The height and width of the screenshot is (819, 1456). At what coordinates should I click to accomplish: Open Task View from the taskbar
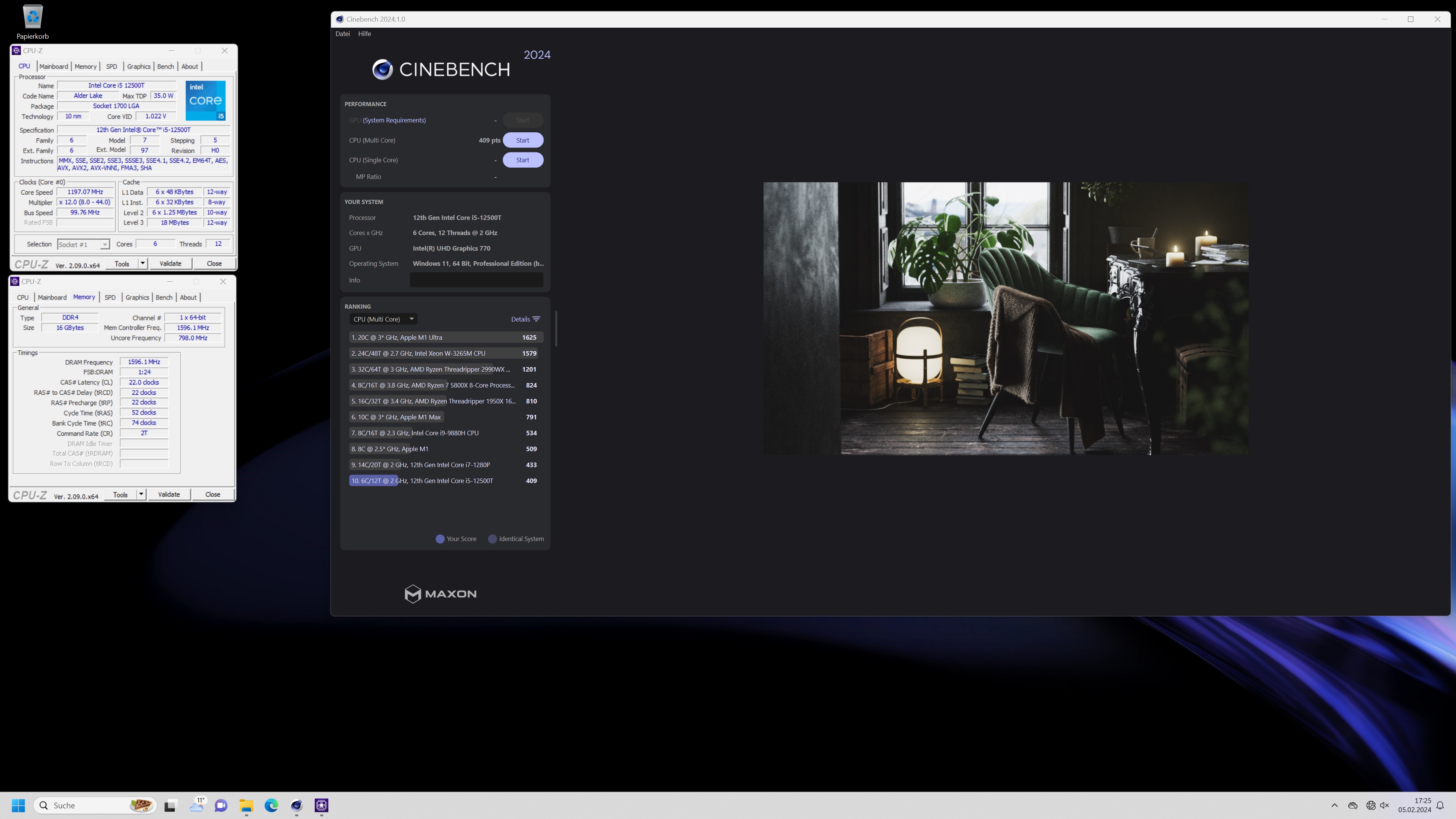pos(170,805)
